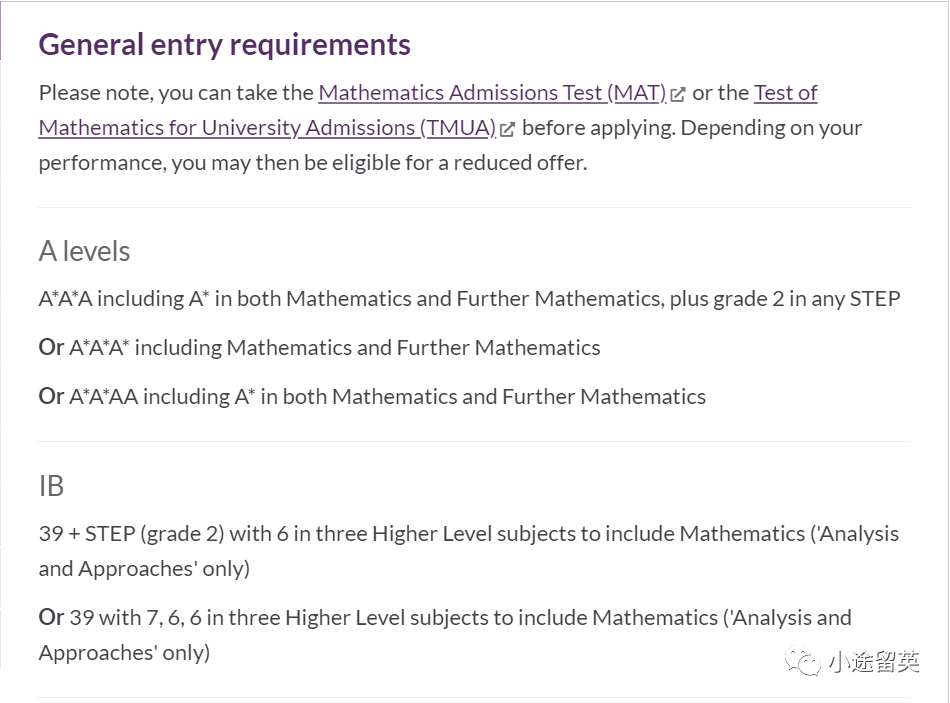The height and width of the screenshot is (703, 950).
Task: Click the 小途留英 watermark text
Action: [x=873, y=661]
